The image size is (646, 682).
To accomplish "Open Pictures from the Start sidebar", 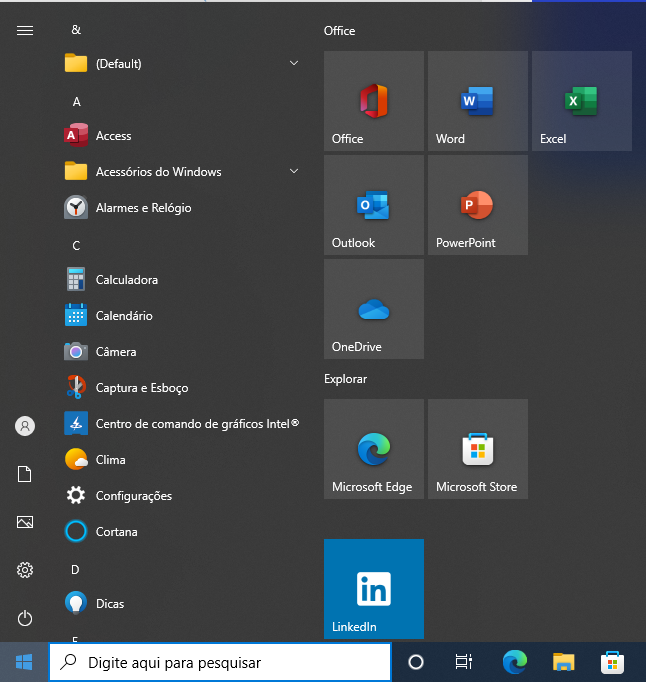I will click(25, 522).
